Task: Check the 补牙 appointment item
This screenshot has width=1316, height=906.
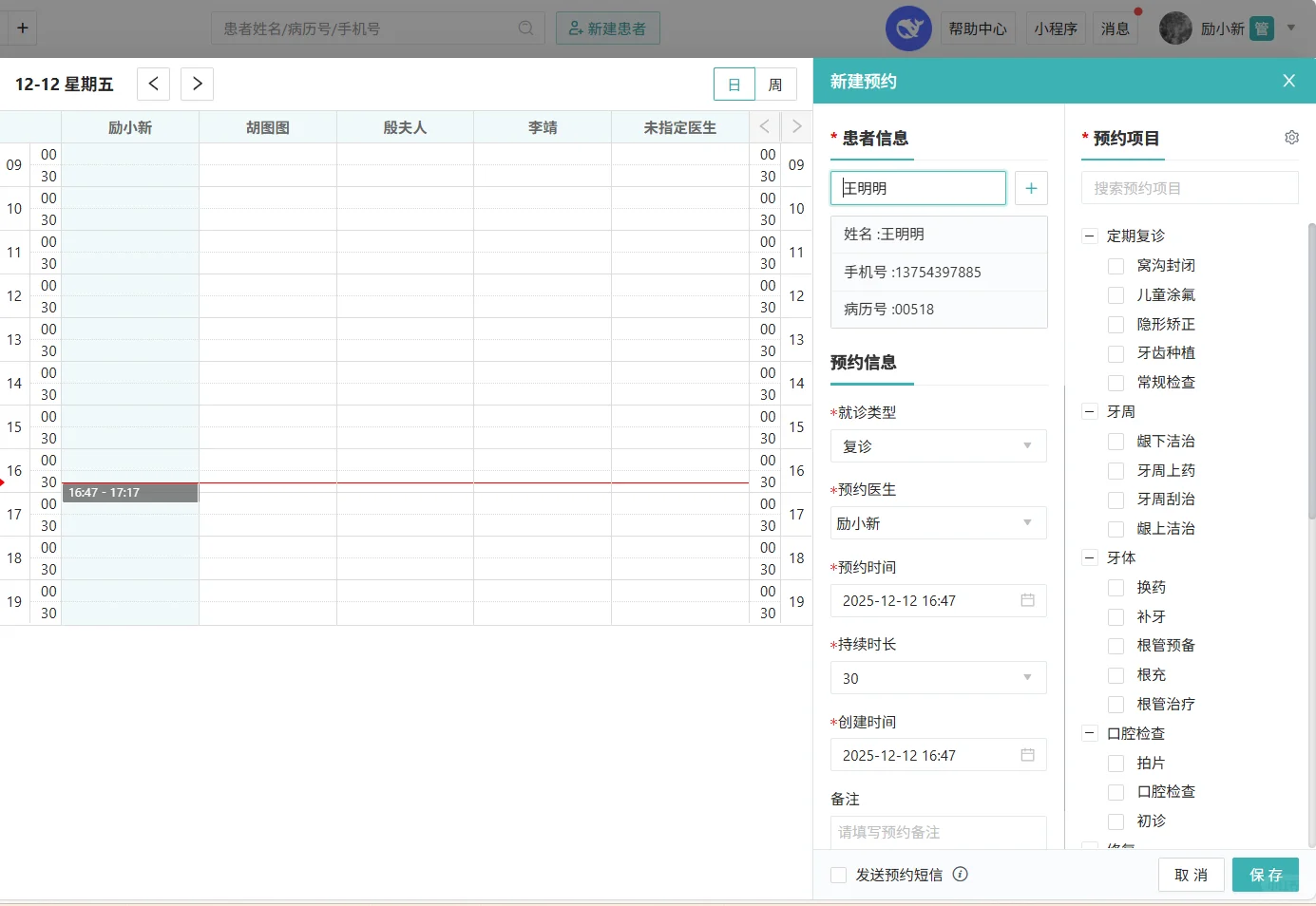Action: pyautogui.click(x=1116, y=616)
